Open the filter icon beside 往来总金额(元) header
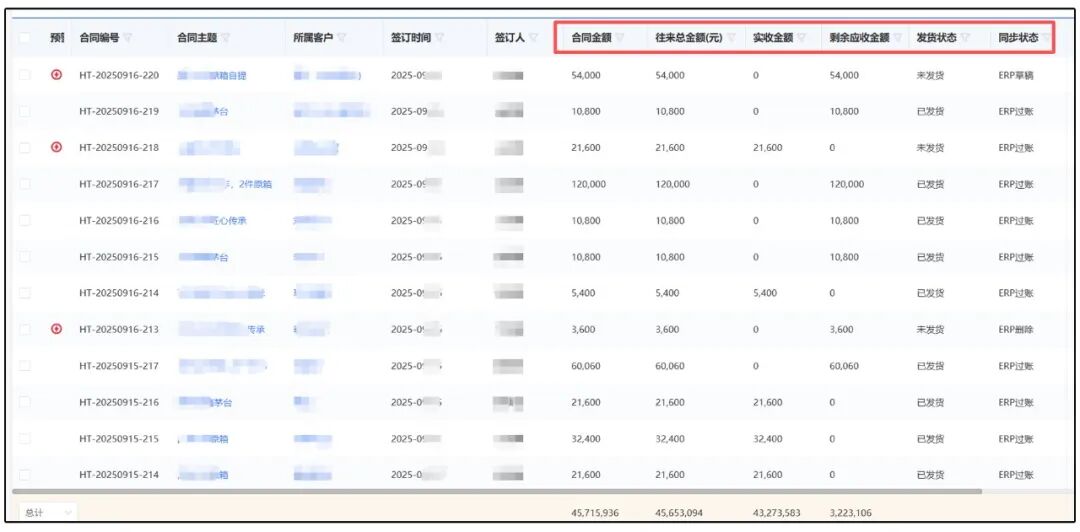This screenshot has height=532, width=1080. (731, 38)
